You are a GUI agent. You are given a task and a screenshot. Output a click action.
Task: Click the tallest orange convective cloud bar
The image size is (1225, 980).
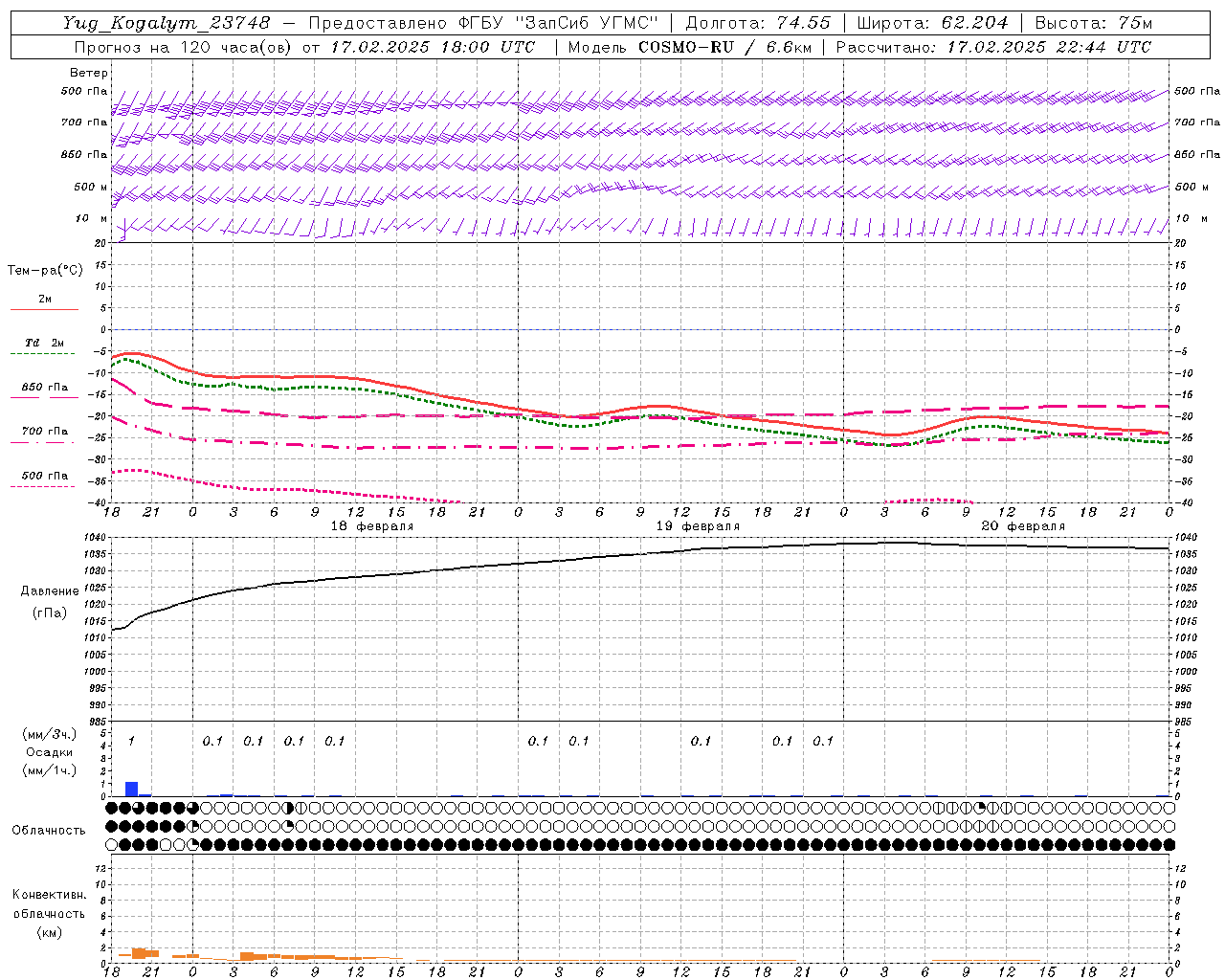[x=138, y=954]
